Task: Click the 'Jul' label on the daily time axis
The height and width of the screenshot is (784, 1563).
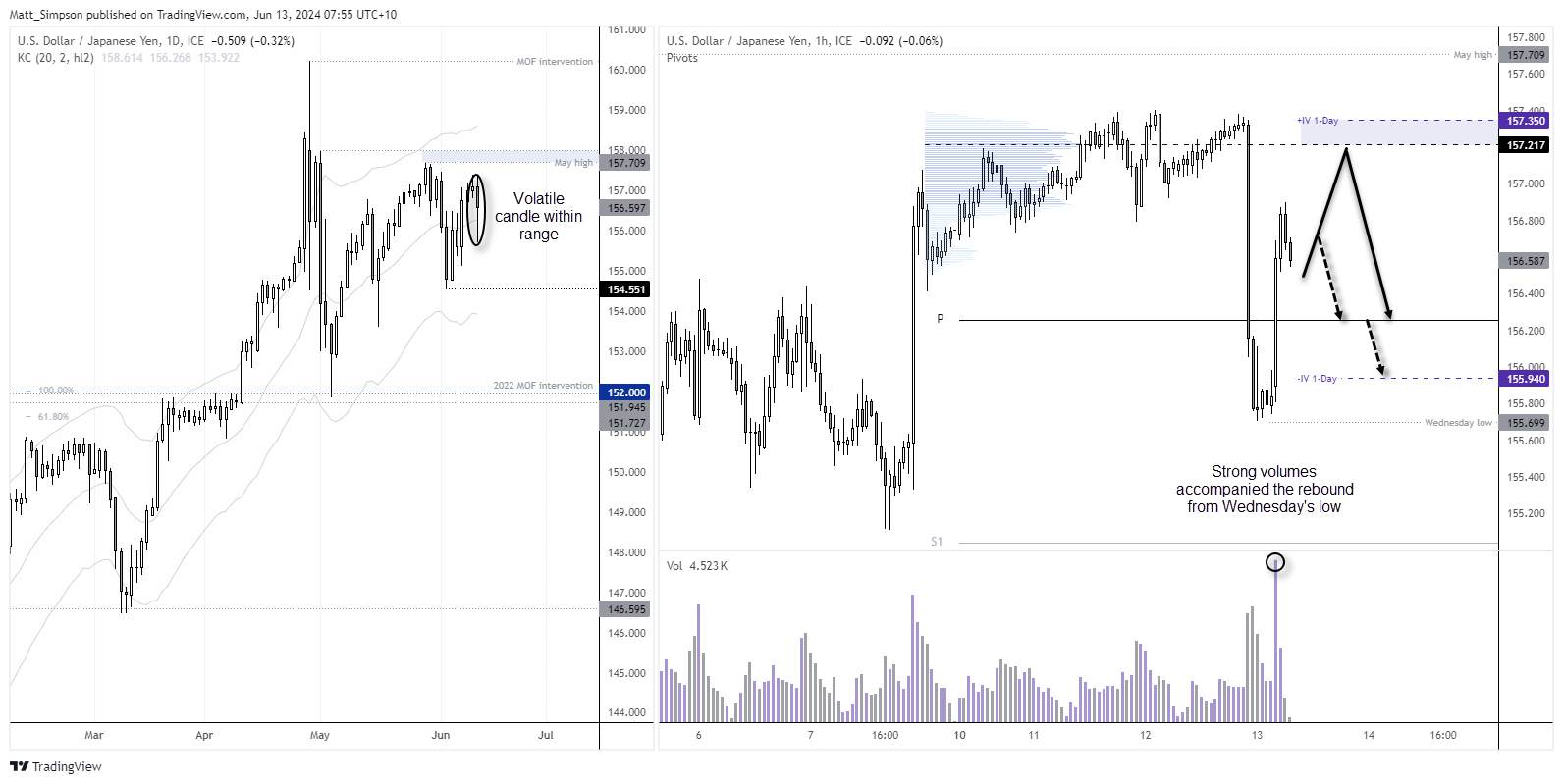Action: click(x=546, y=735)
